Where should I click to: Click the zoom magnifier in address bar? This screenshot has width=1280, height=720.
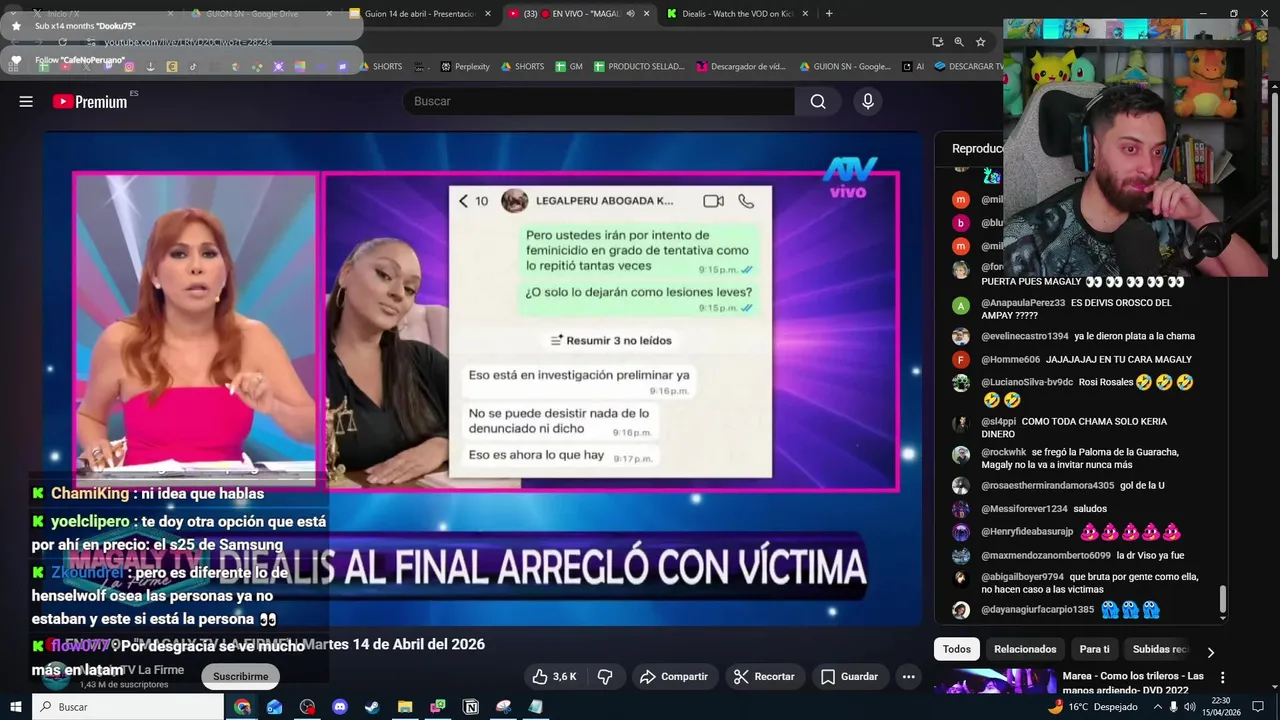(x=959, y=42)
